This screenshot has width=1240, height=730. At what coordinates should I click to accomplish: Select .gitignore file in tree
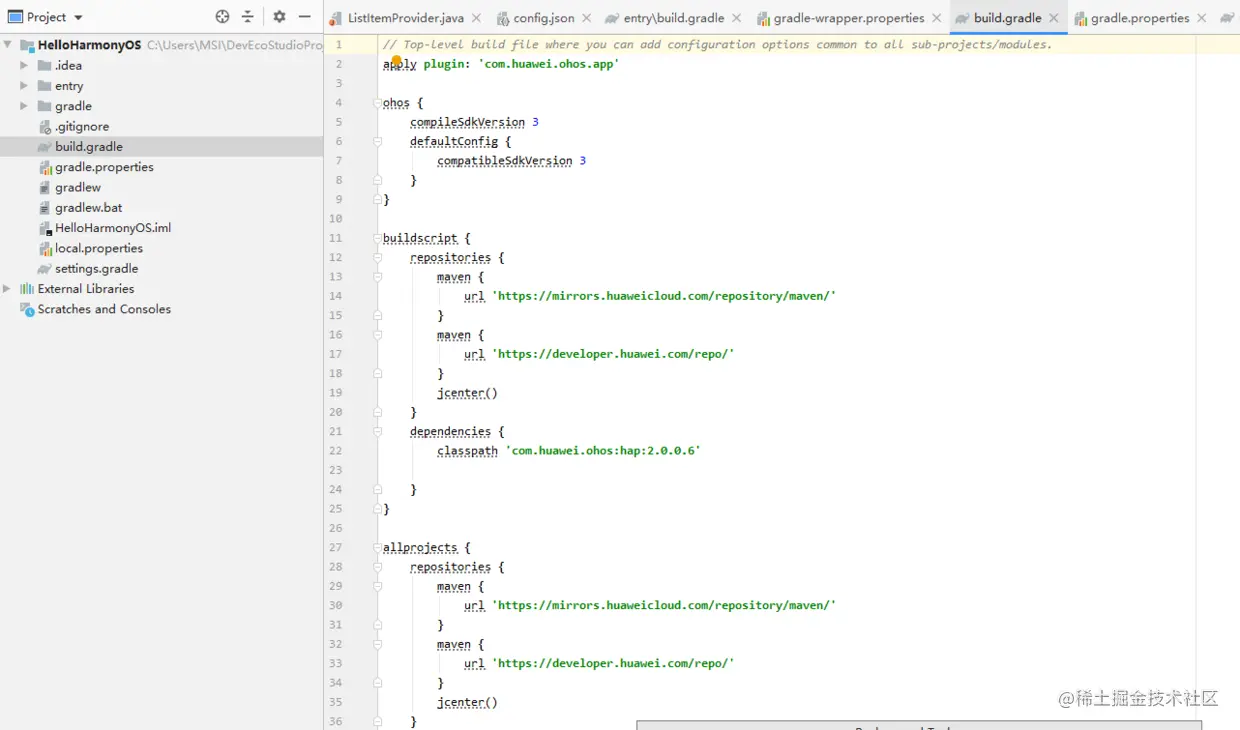coord(82,126)
